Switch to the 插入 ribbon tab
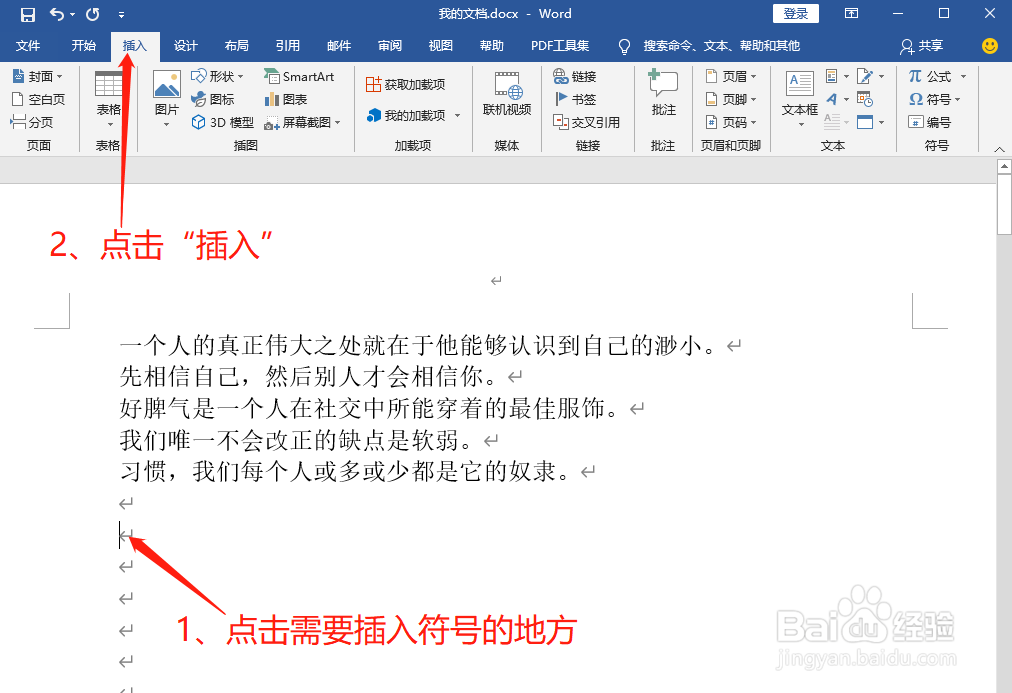The image size is (1012, 693). 135,46
